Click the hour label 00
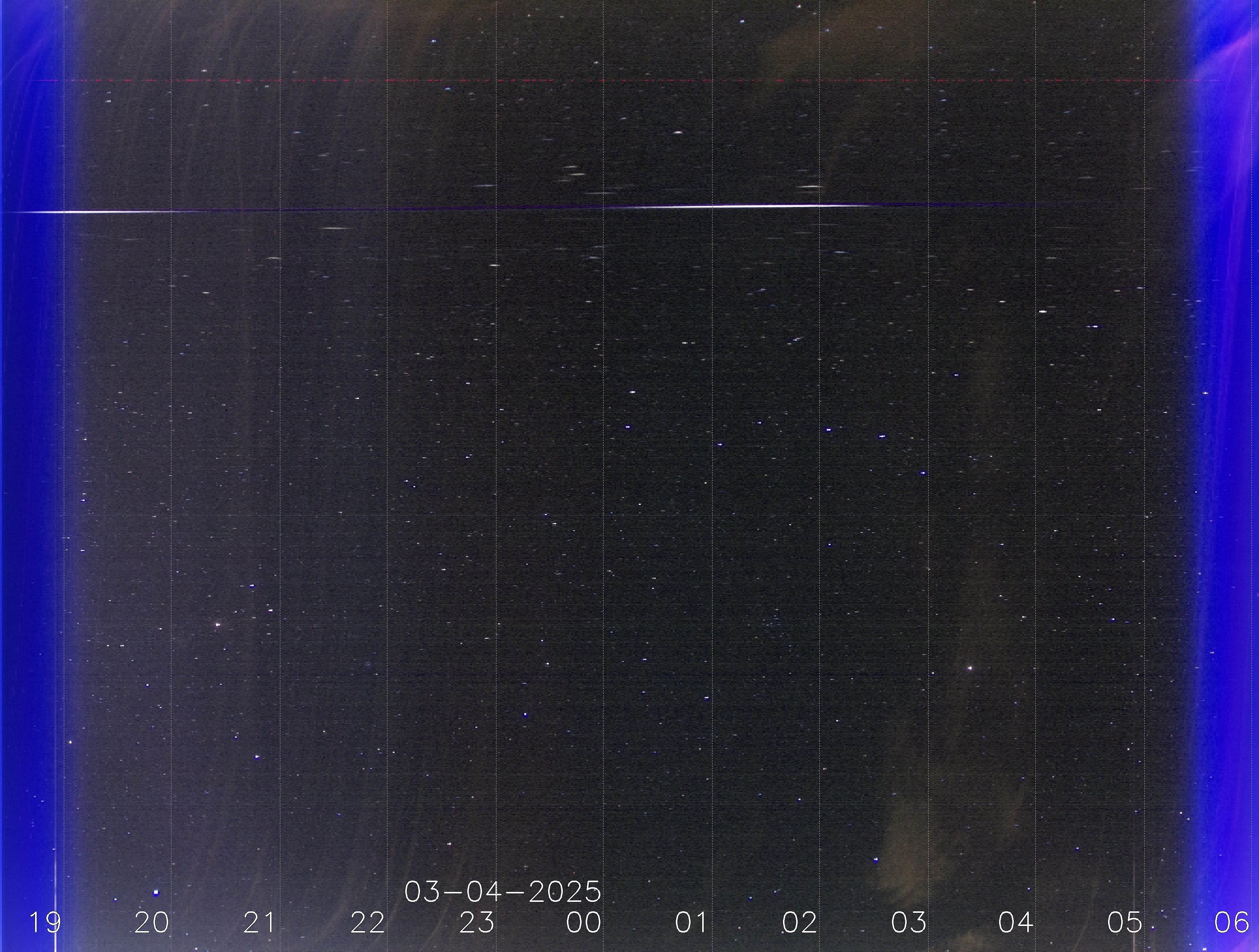The image size is (1259, 952). [x=584, y=923]
